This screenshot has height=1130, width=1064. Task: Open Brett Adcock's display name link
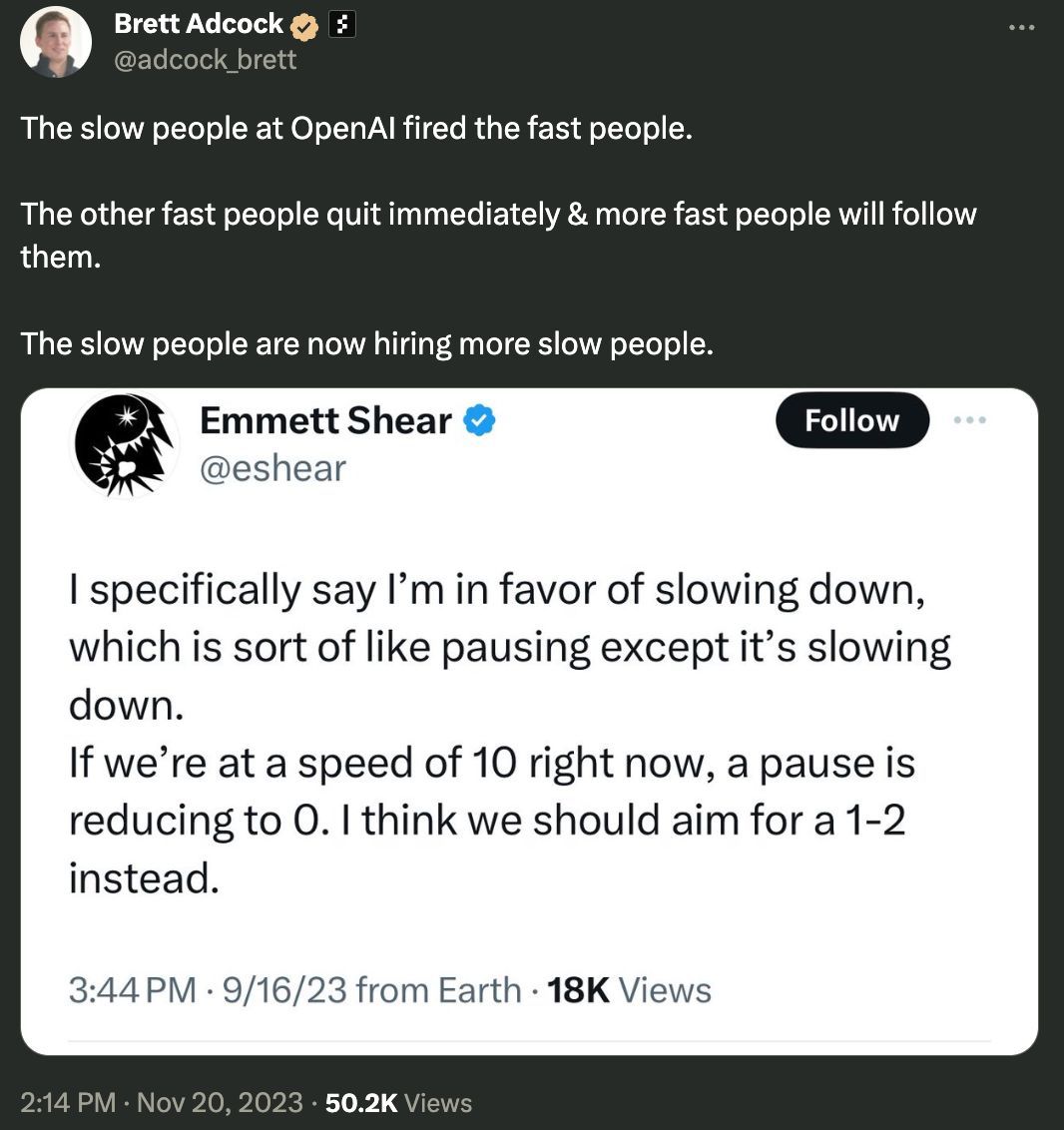[x=199, y=23]
